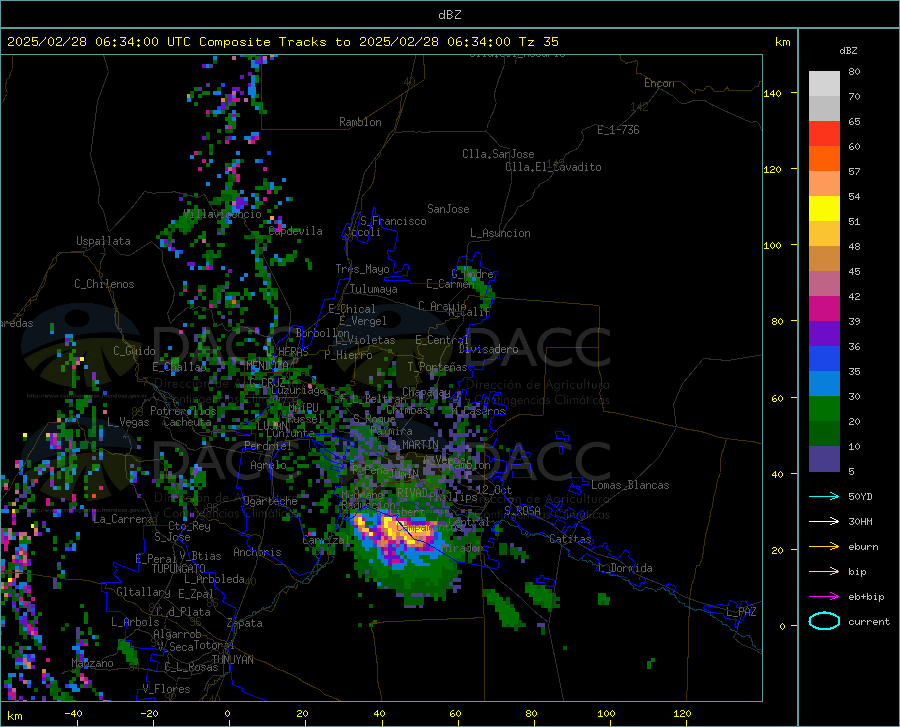This screenshot has width=900, height=727.
Task: Click the V_Flores label
Action: coord(166,689)
